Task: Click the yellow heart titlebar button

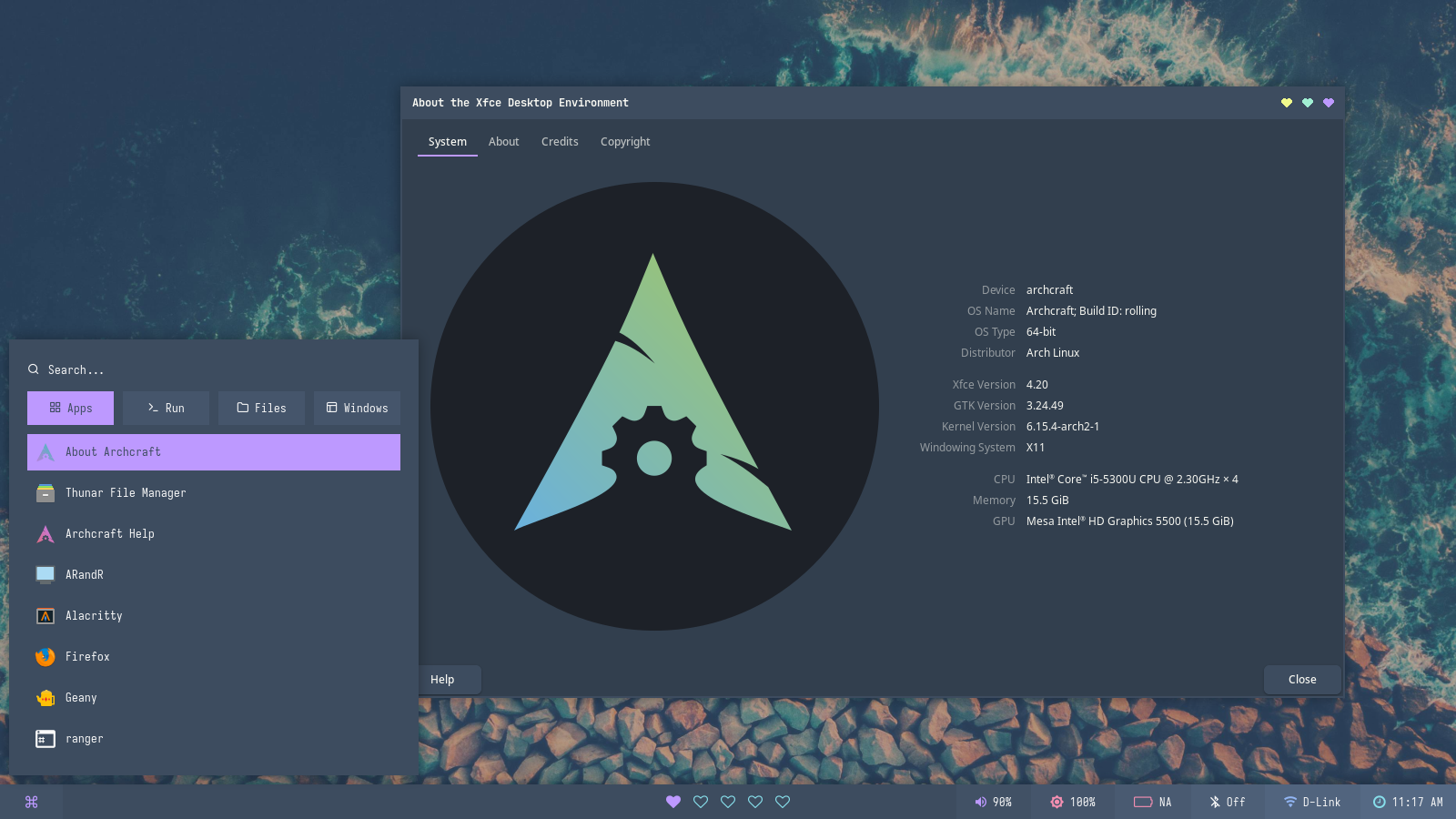Action: click(1287, 103)
